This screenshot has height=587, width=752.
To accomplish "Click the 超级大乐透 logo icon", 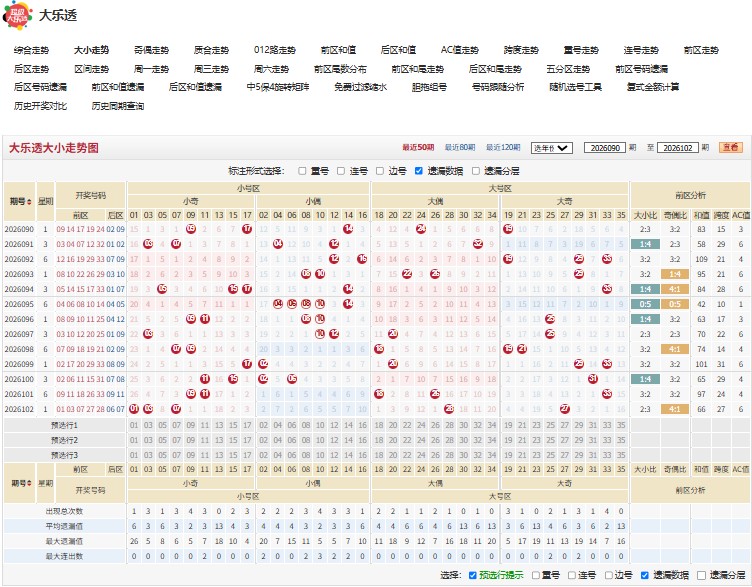I will [18, 16].
